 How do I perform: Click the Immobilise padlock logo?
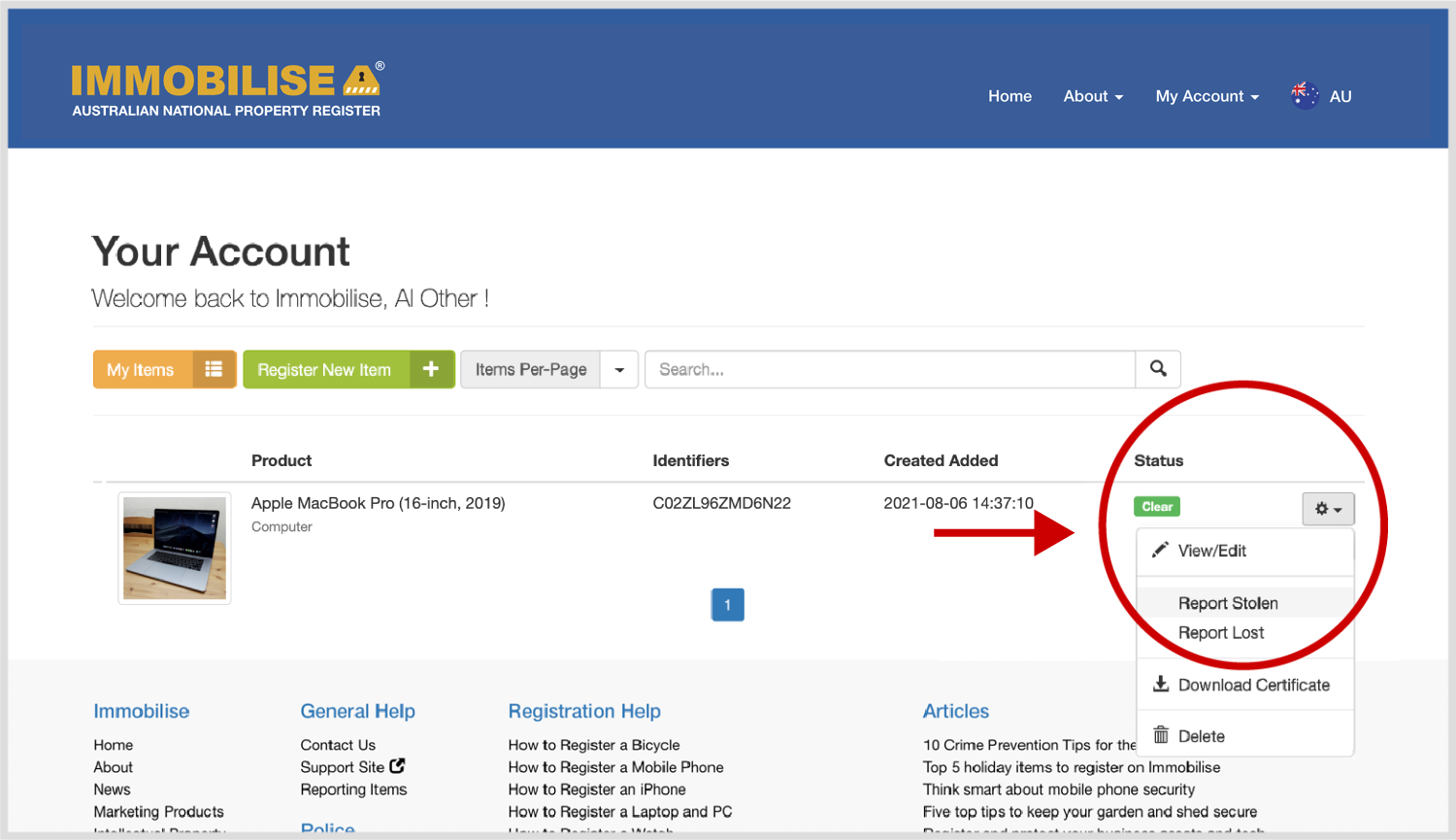(x=362, y=81)
